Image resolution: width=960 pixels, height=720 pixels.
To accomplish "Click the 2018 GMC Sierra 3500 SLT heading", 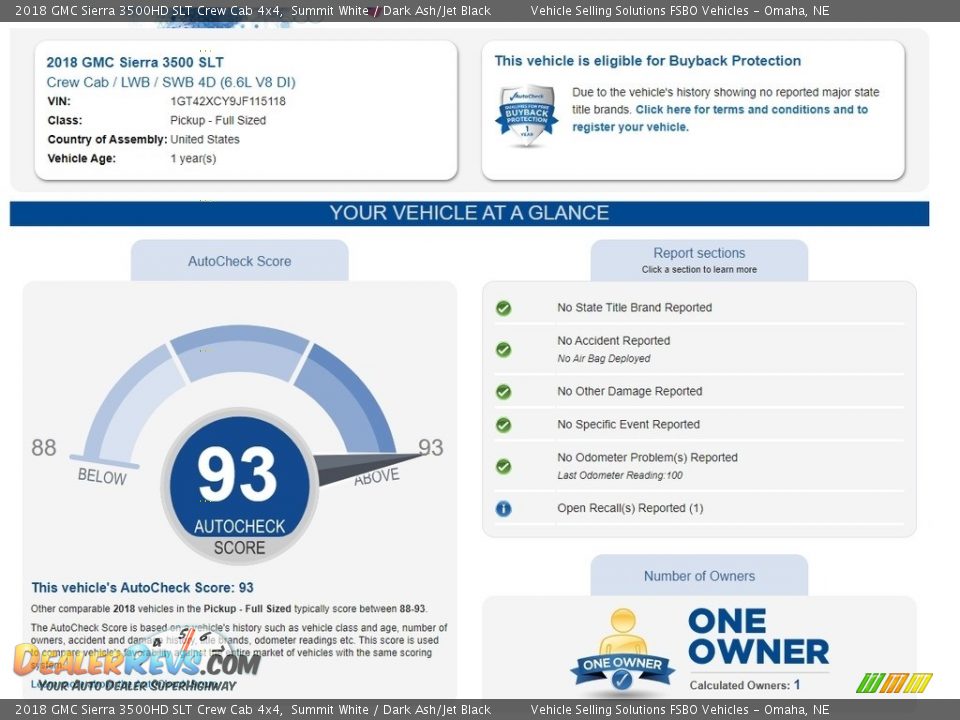I will 135,62.
